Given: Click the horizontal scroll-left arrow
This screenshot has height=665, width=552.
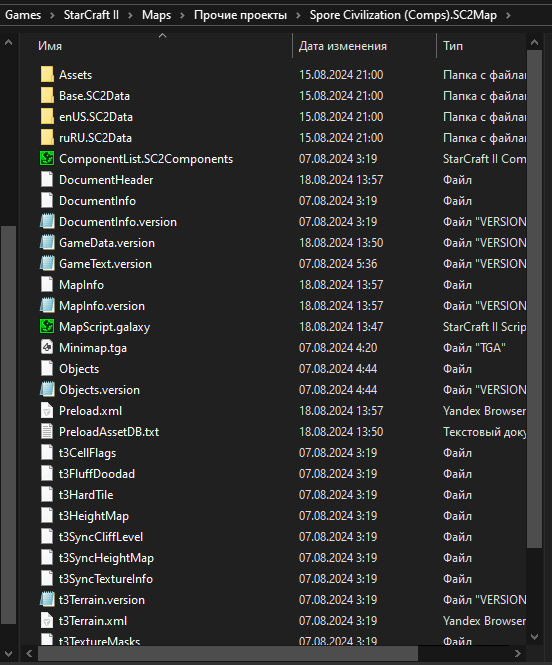Looking at the screenshot, I should tap(29, 653).
